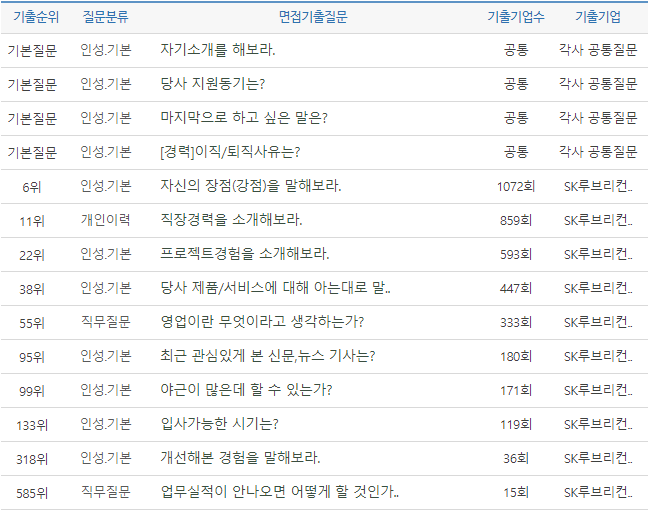
Task: Open the question '당사 지원동기는?'
Action: pyautogui.click(x=212, y=84)
